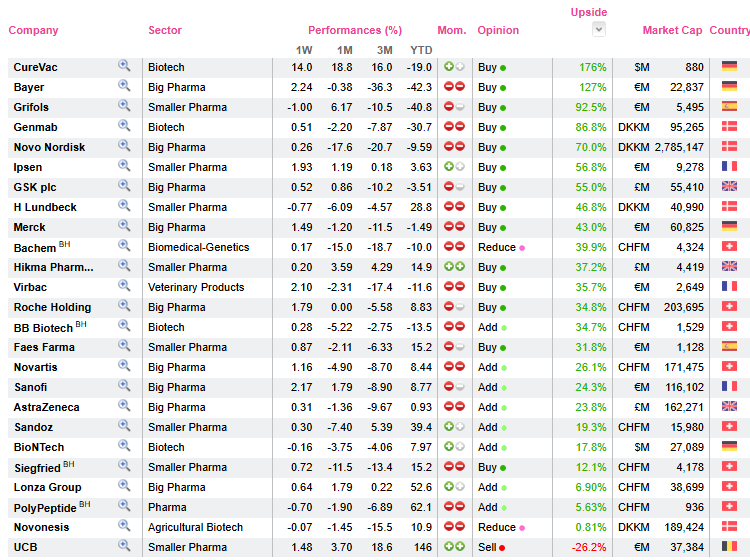Click the Country column header
This screenshot has height=560, width=750.
coord(729,30)
